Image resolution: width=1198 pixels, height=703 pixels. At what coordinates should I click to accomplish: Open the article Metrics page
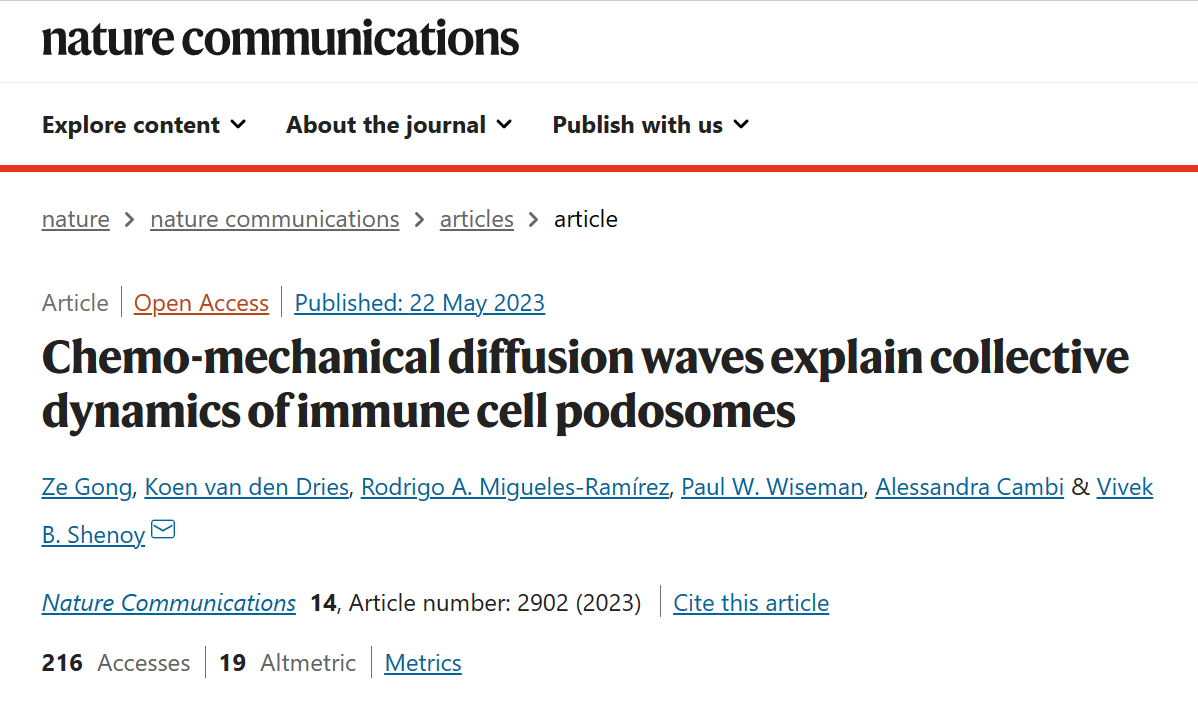(x=423, y=663)
